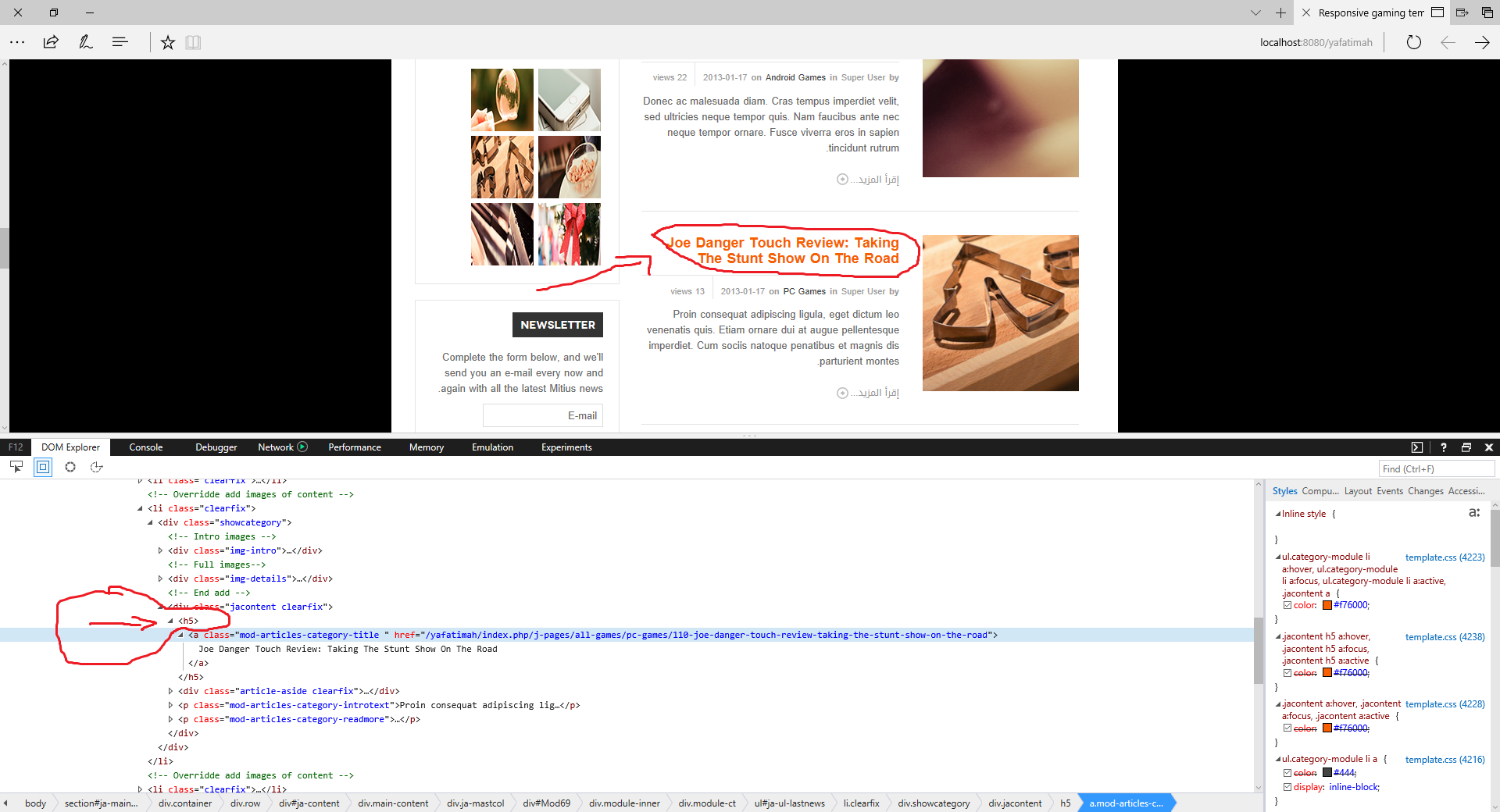Expand the div class="article-aside clearfix" node

click(x=170, y=691)
